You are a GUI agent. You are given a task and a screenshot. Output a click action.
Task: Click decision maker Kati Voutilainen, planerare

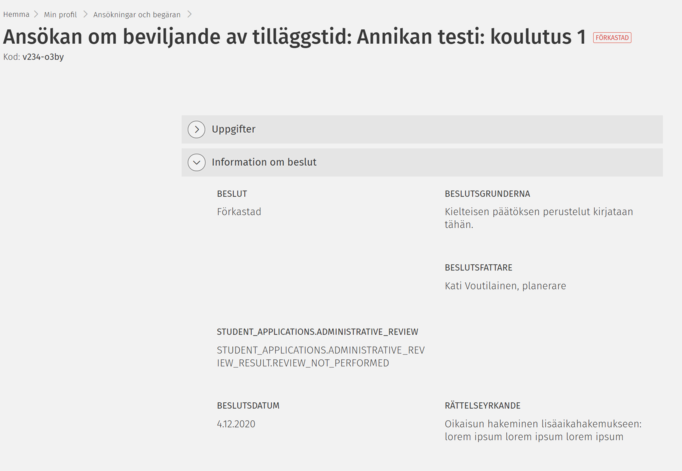pos(505,286)
